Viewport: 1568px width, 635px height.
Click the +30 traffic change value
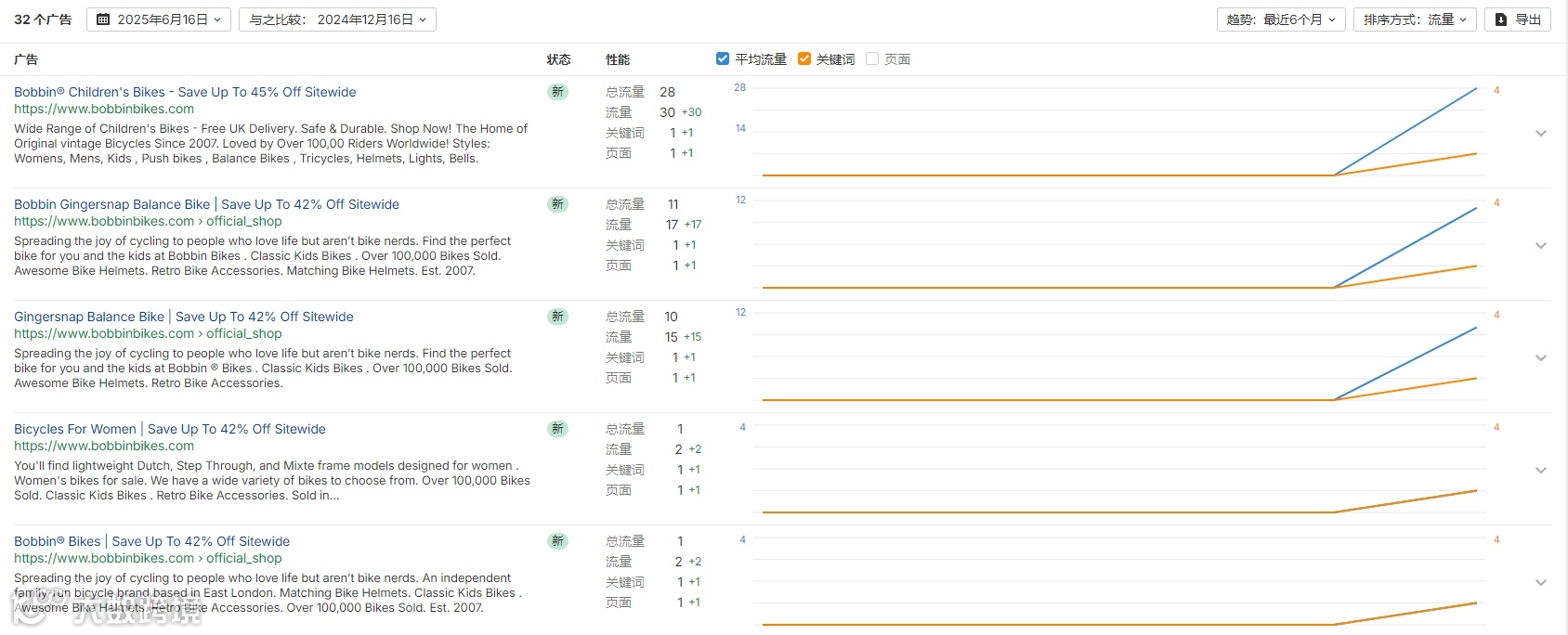tap(691, 112)
